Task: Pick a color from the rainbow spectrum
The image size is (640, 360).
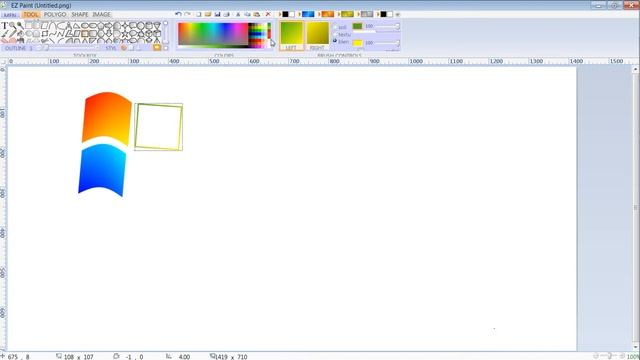Action: pos(213,34)
